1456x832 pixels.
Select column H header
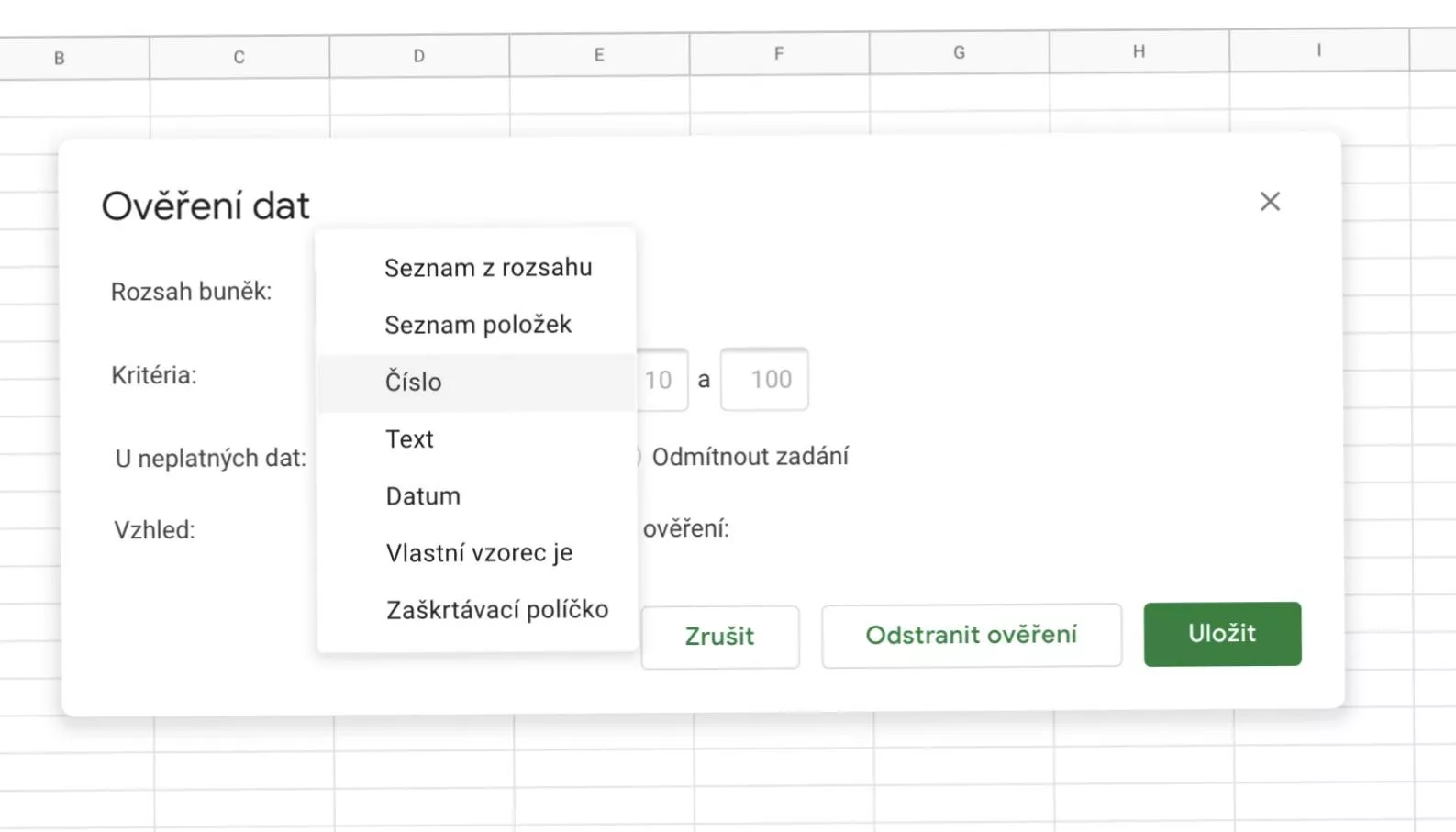[x=1139, y=51]
